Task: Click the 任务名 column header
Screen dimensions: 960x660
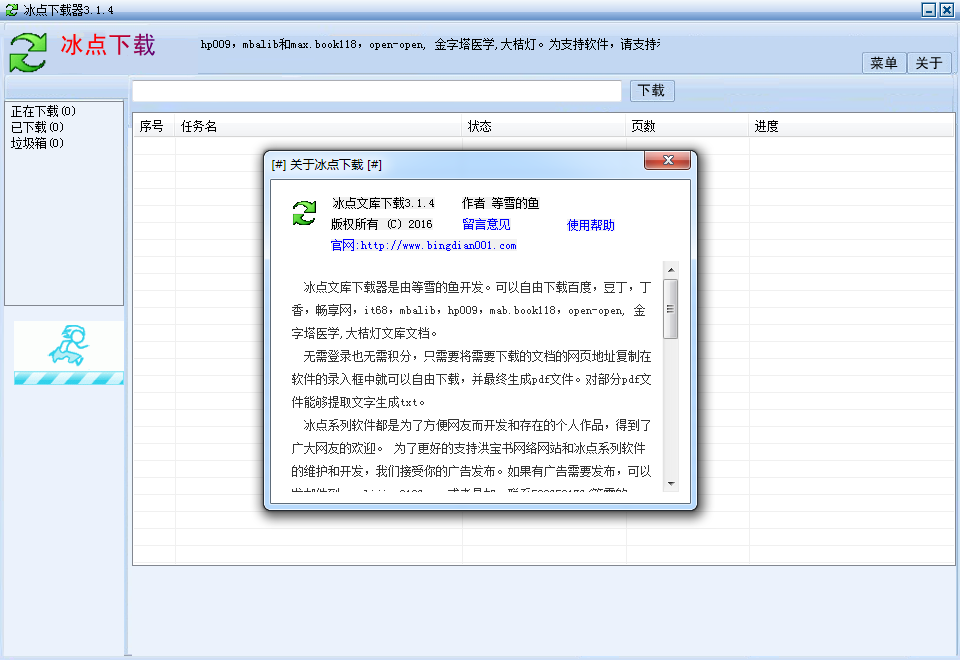Action: tap(318, 126)
